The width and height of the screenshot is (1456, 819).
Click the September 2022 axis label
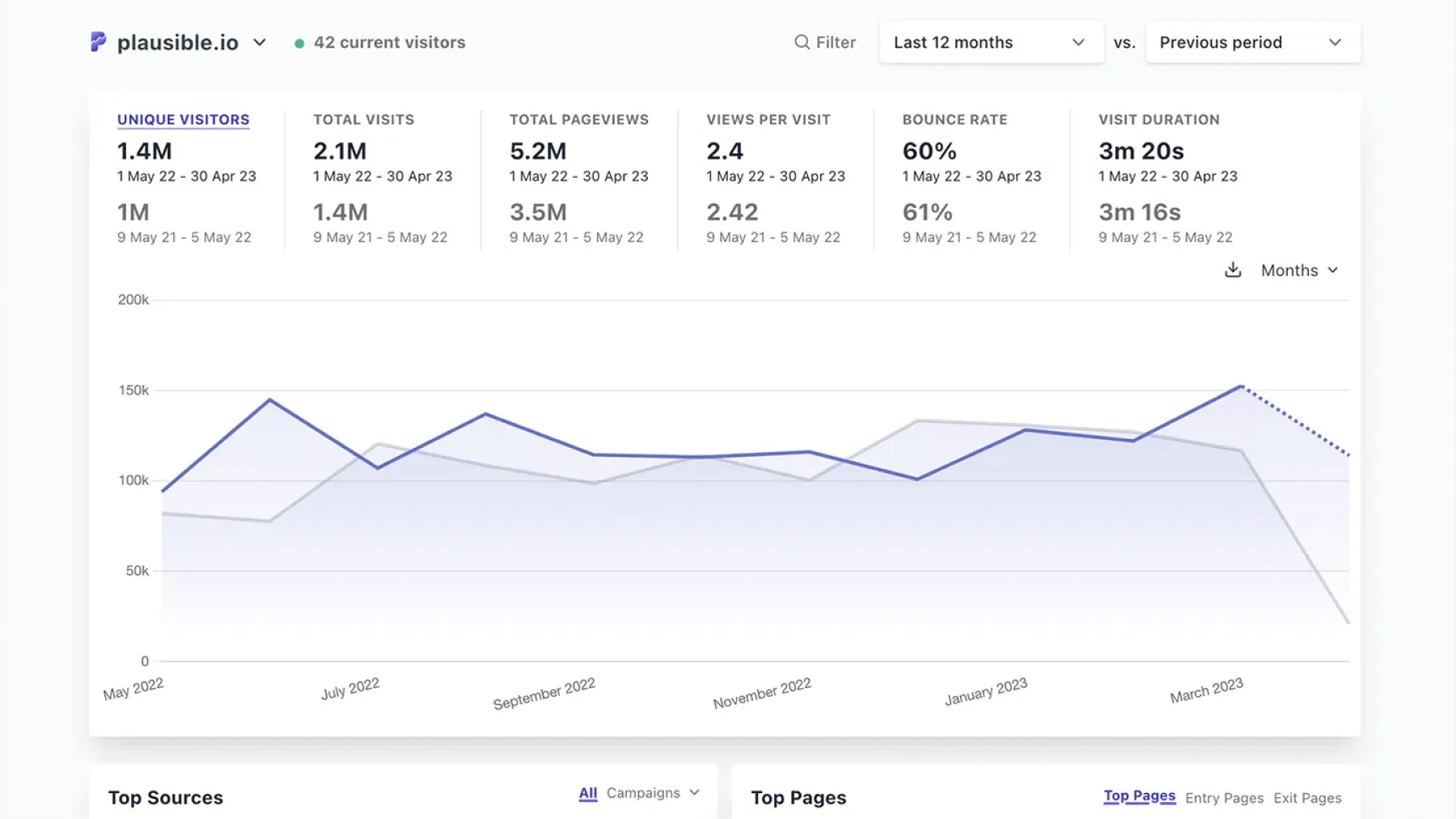coord(544,694)
